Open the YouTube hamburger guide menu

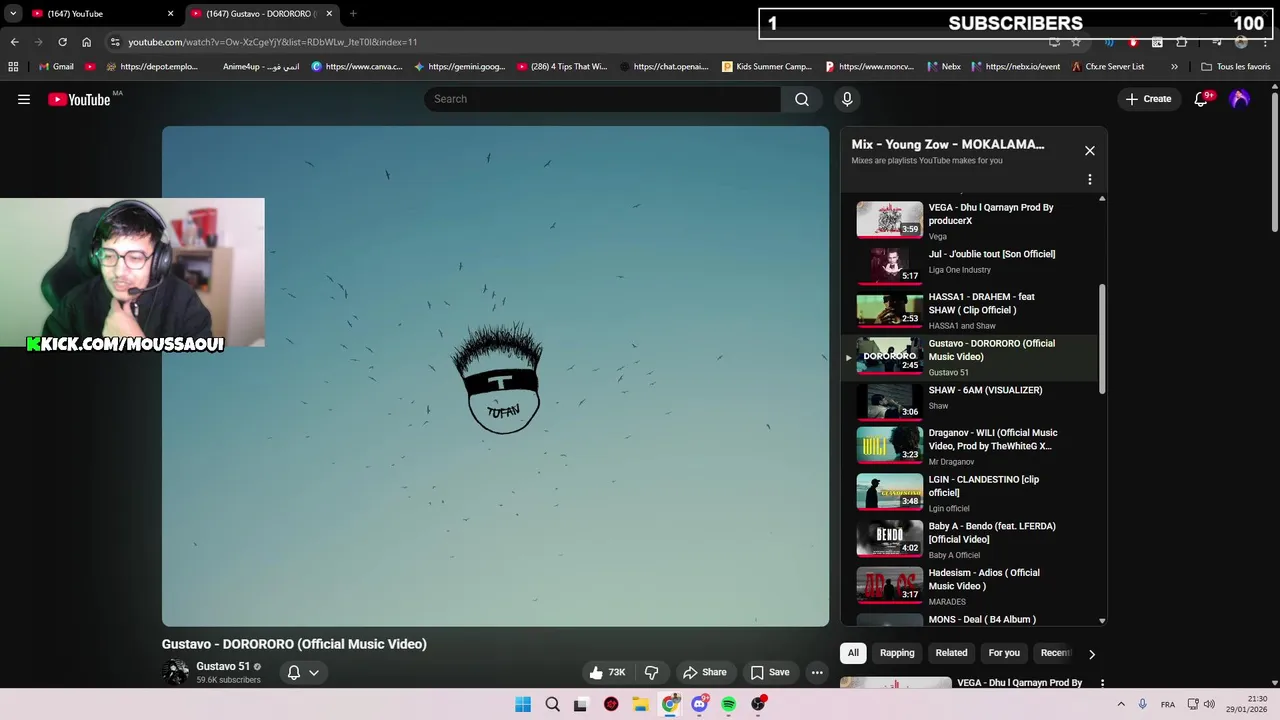point(24,99)
